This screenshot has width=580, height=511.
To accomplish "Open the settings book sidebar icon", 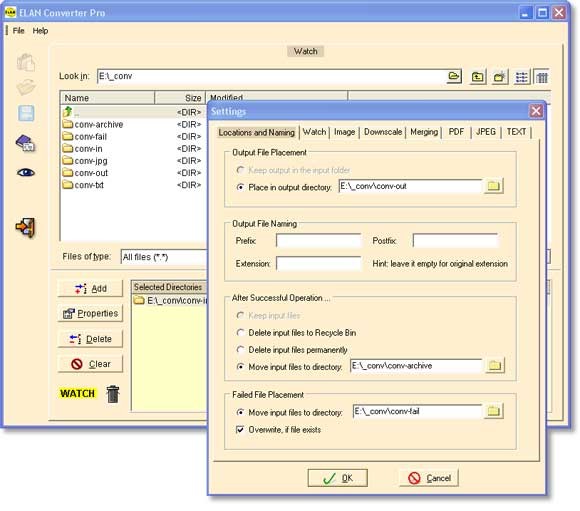I will pyautogui.click(x=25, y=143).
